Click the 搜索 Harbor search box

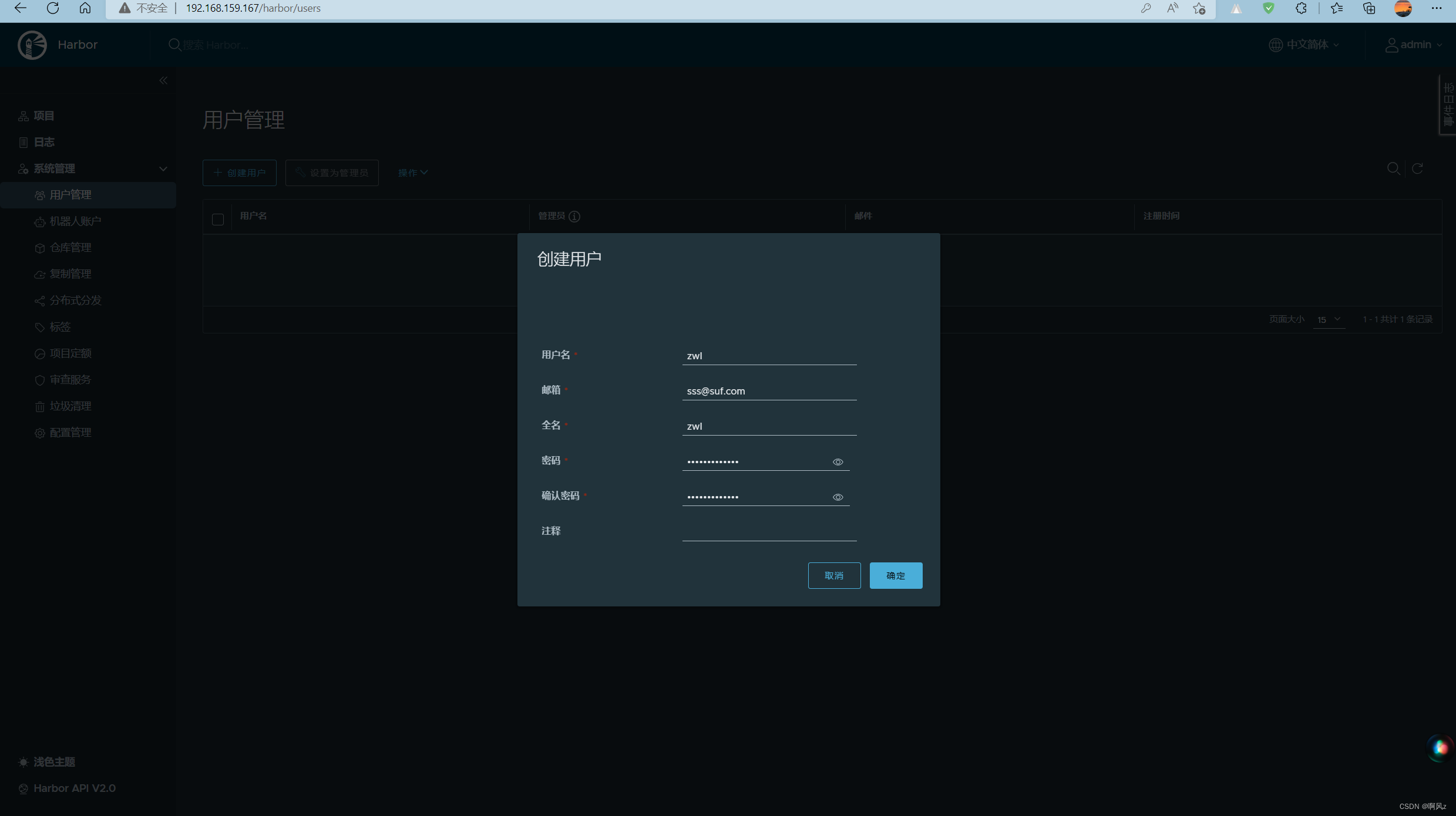click(x=215, y=45)
